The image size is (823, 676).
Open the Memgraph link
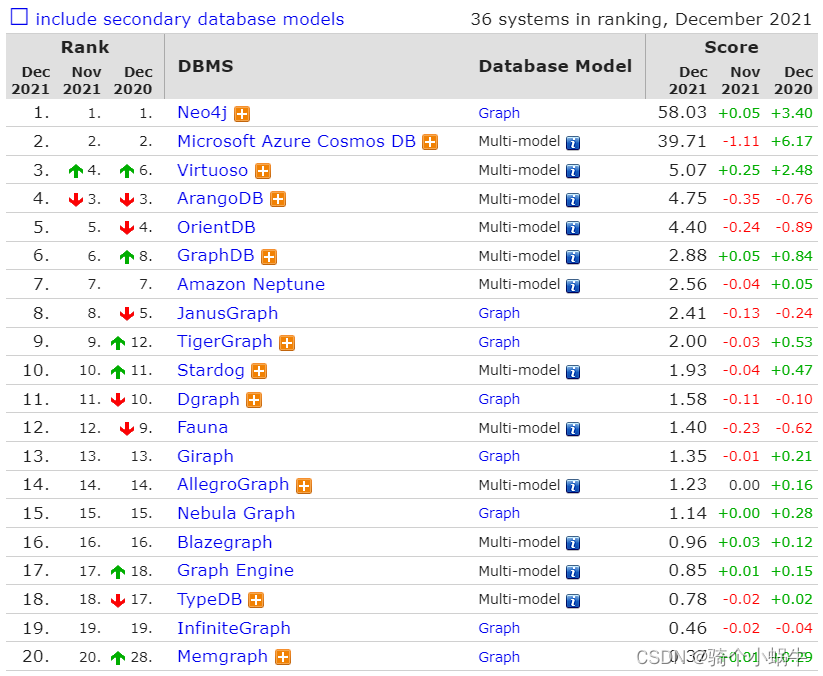[x=223, y=657]
